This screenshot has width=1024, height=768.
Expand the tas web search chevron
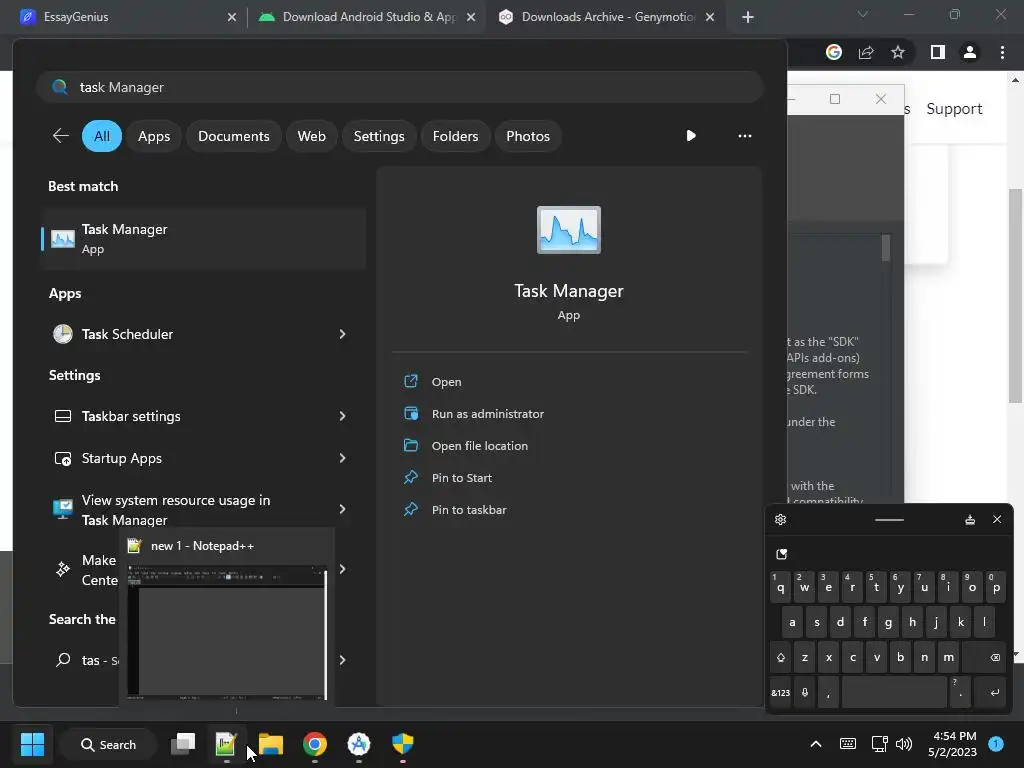click(342, 660)
